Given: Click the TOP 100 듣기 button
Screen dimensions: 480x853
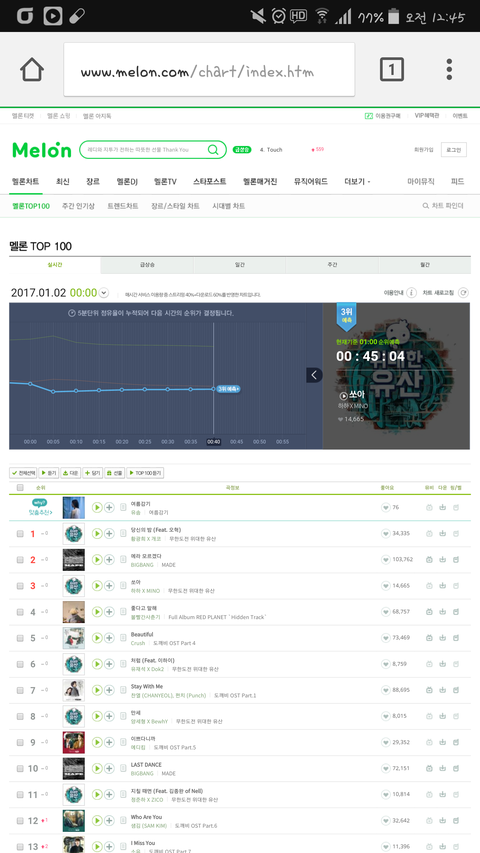Looking at the screenshot, I should (145, 473).
